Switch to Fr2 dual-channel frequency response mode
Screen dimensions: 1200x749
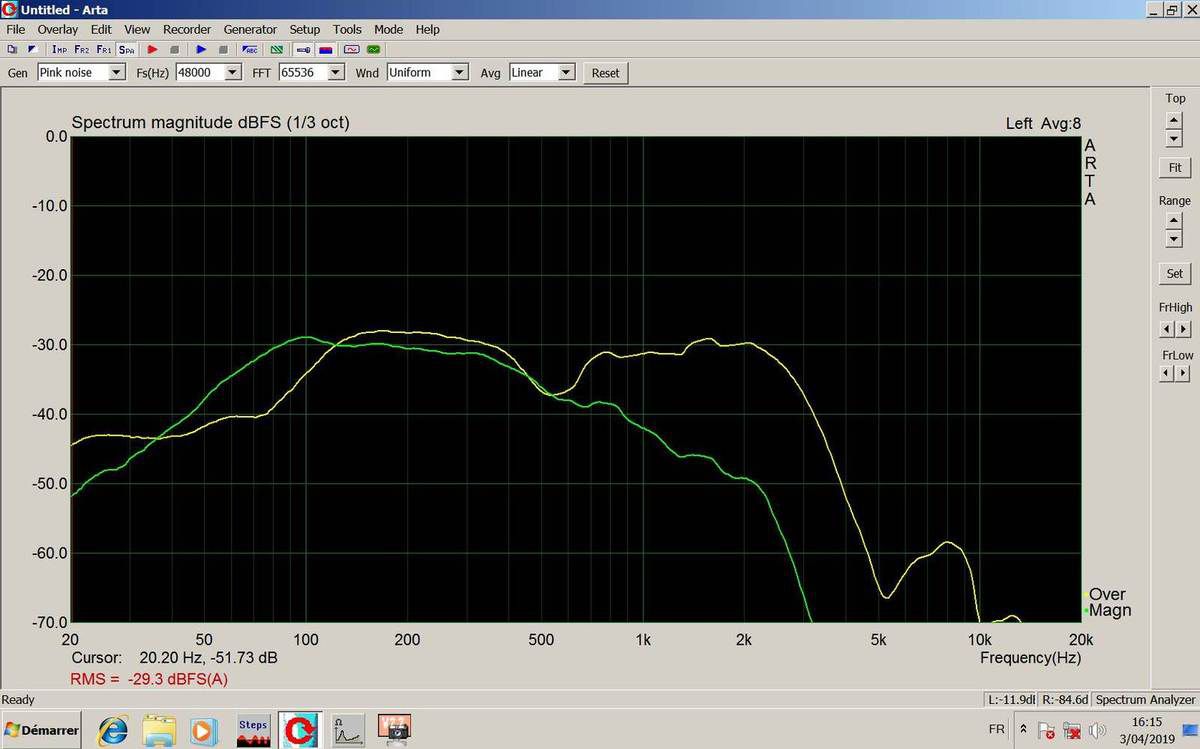82,49
